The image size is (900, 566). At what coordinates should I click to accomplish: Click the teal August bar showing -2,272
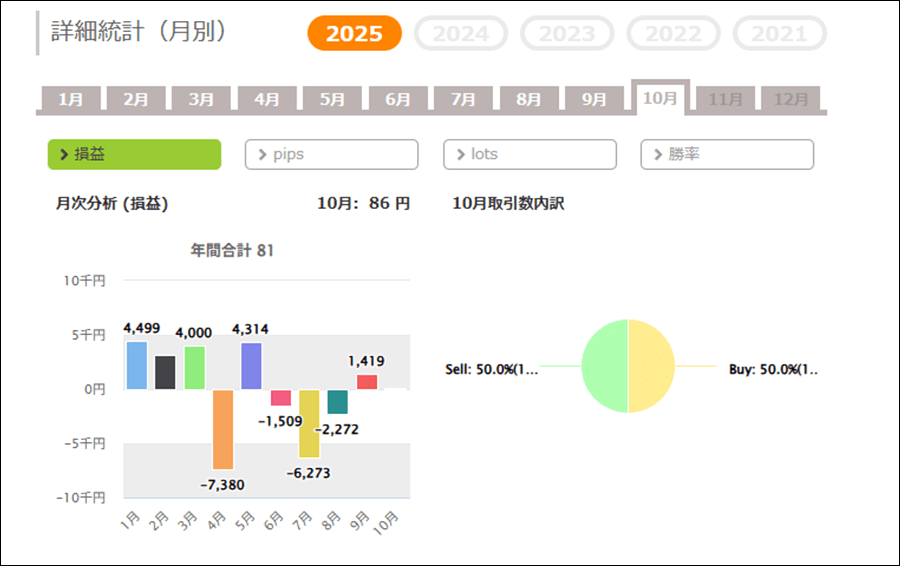pyautogui.click(x=338, y=401)
